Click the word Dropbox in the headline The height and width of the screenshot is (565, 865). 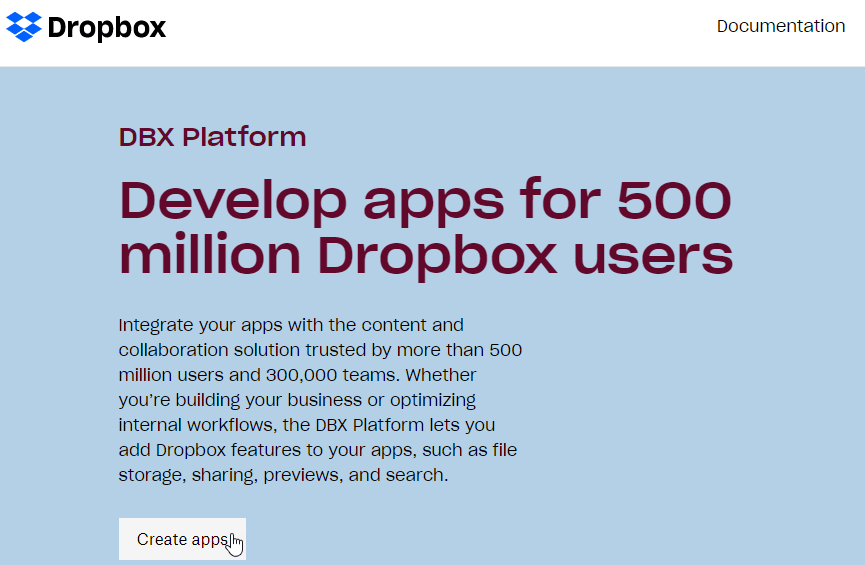pos(438,255)
